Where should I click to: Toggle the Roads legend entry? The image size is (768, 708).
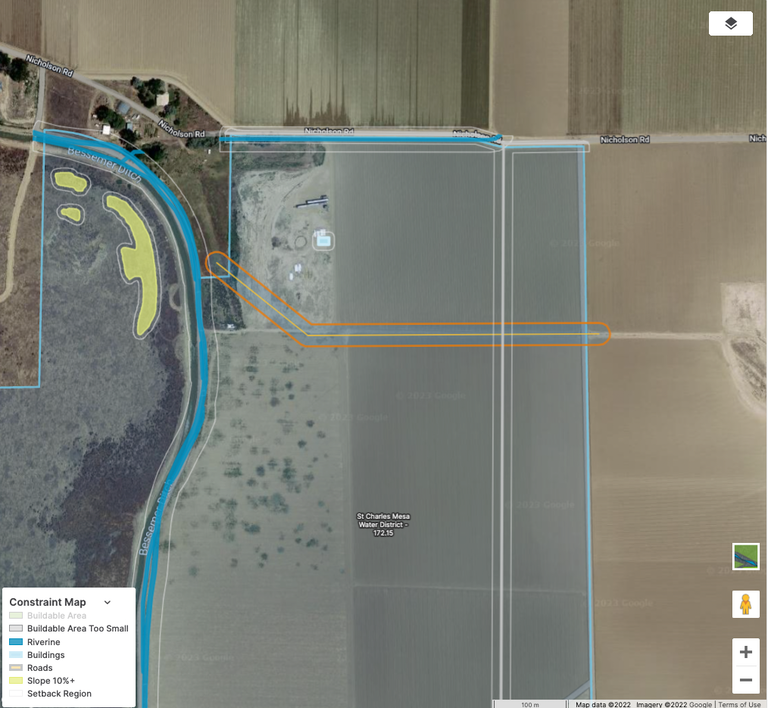click(x=31, y=668)
